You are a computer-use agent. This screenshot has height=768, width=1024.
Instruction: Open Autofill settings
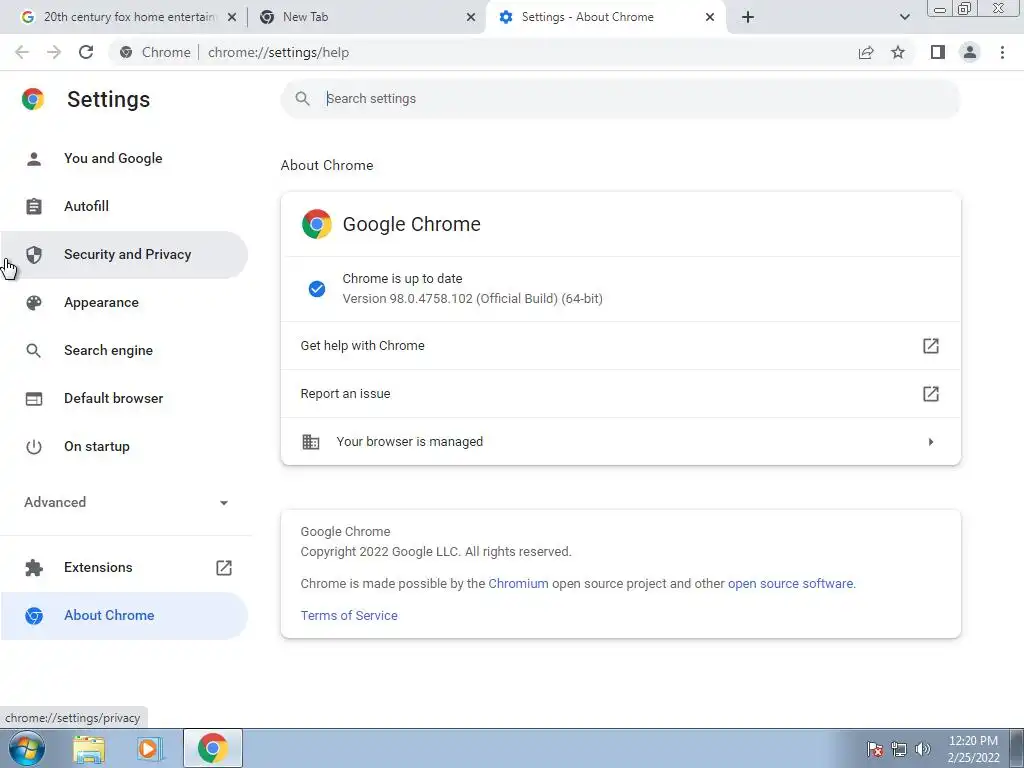124,206
